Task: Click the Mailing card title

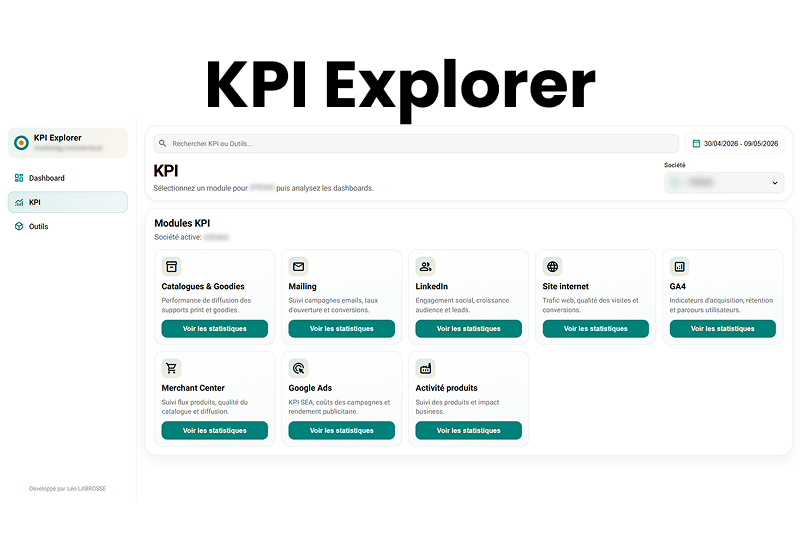Action: point(303,287)
